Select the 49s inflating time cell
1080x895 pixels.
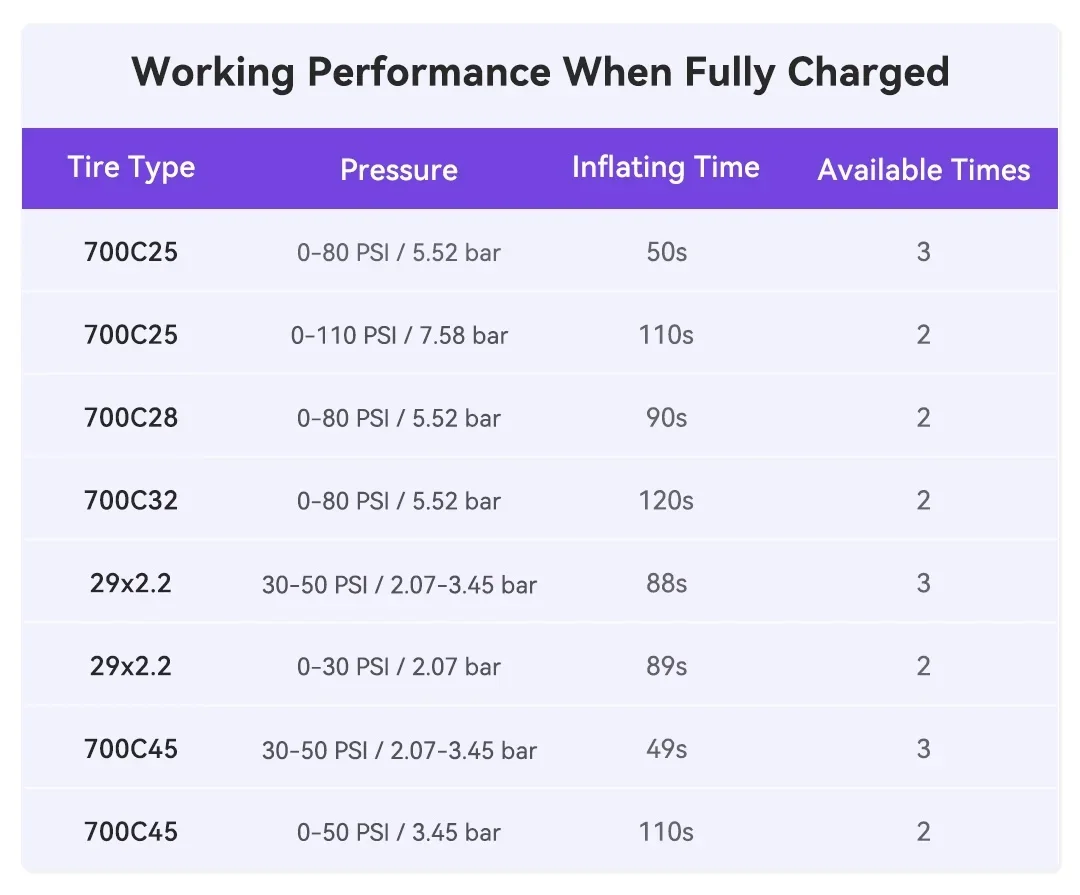pos(666,749)
